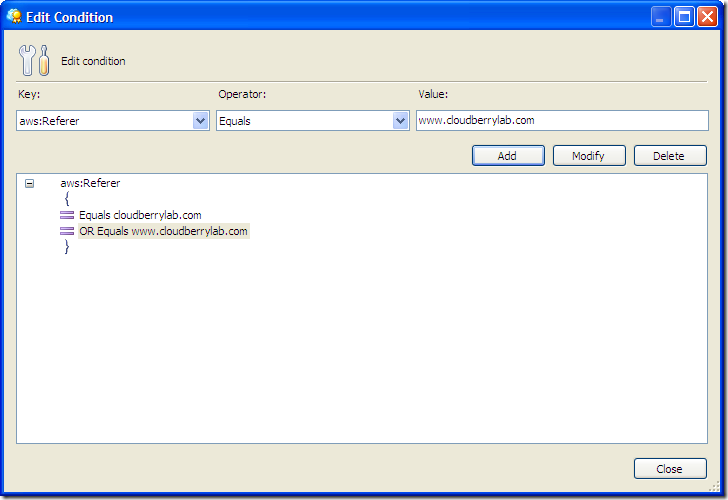Close the window with red X

708,17
